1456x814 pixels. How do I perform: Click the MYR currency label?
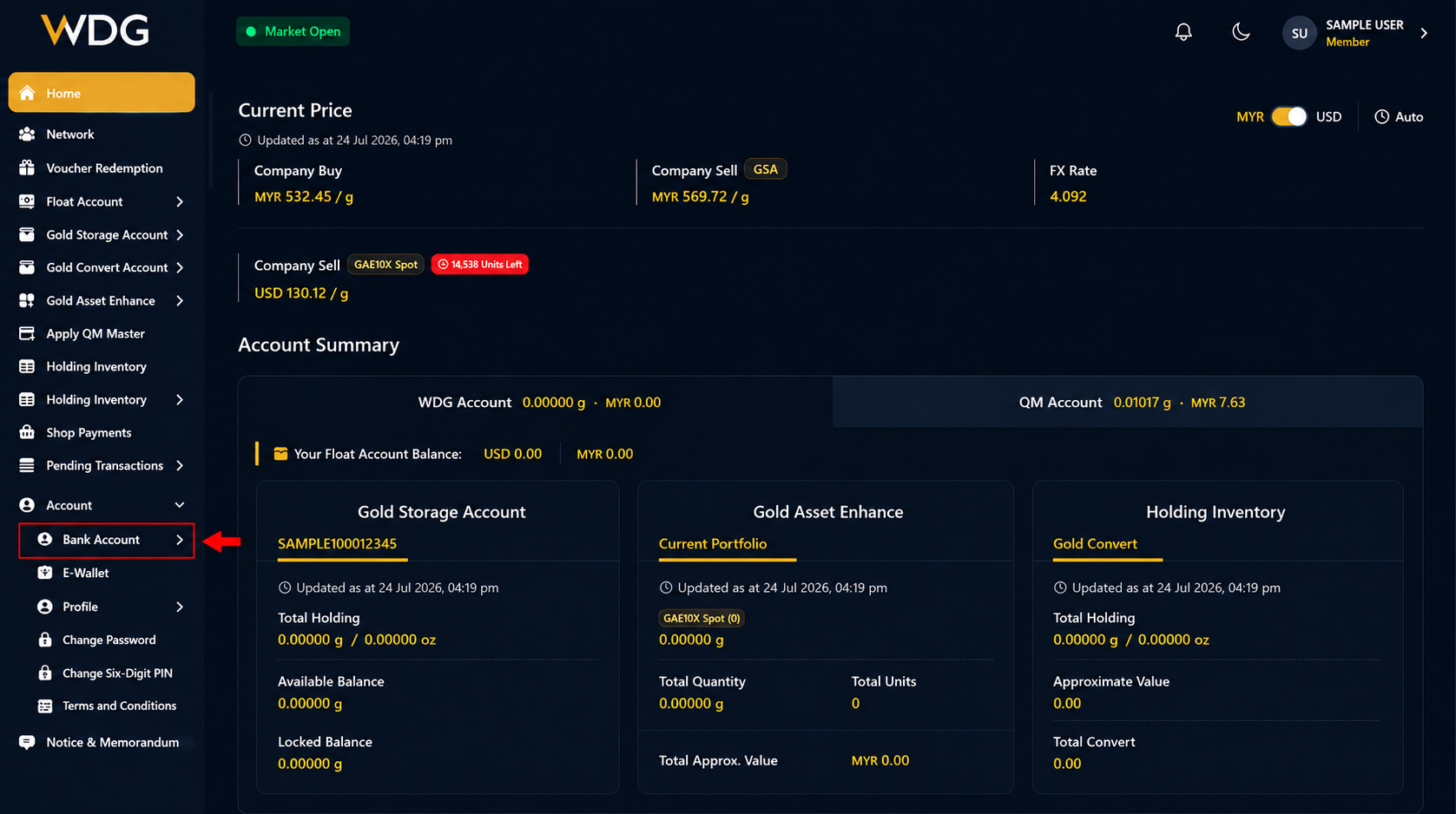pos(1249,116)
